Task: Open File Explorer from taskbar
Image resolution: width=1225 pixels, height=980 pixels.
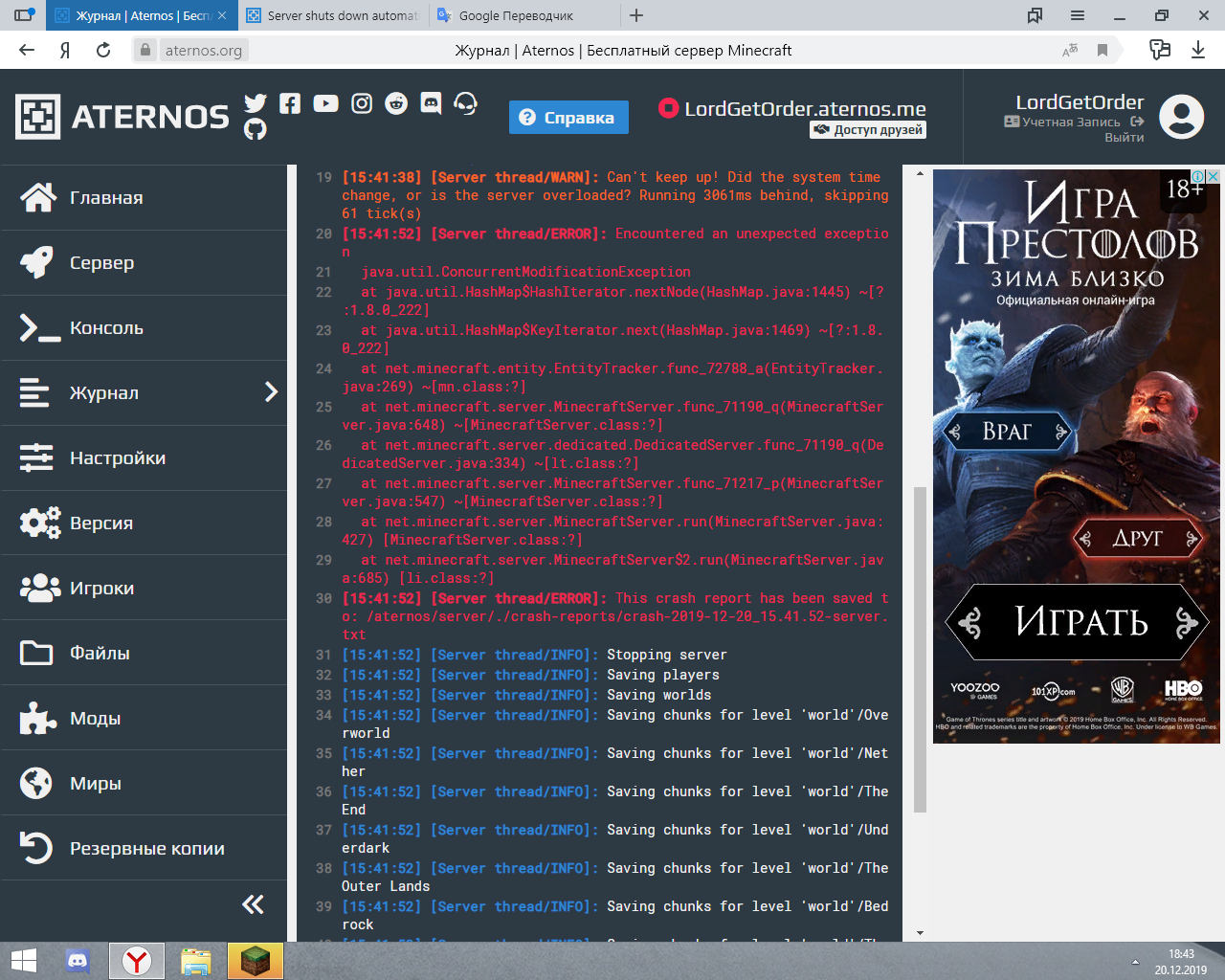Action: click(x=196, y=961)
